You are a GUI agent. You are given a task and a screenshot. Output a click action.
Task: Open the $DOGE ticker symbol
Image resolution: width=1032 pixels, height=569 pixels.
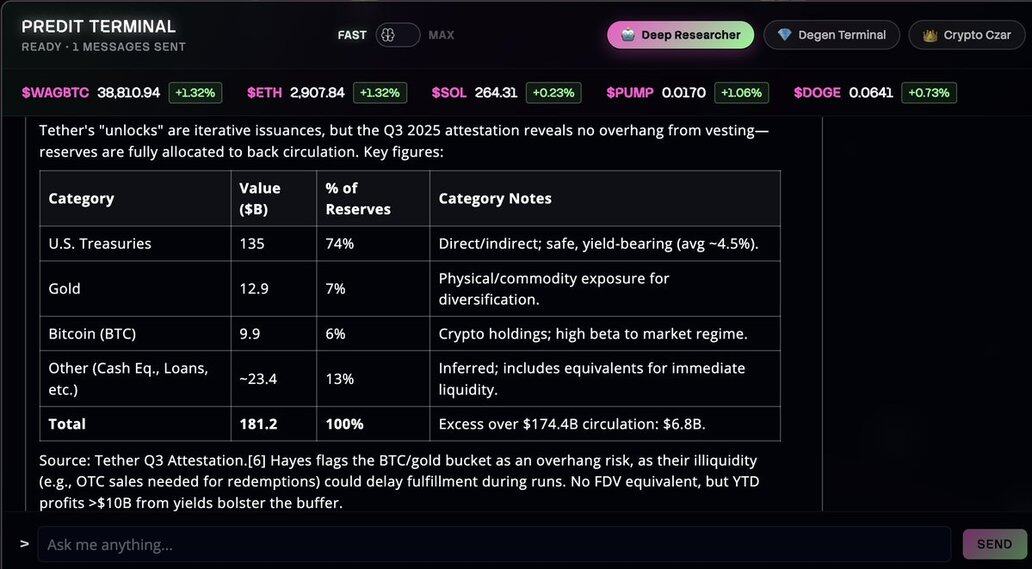point(817,93)
